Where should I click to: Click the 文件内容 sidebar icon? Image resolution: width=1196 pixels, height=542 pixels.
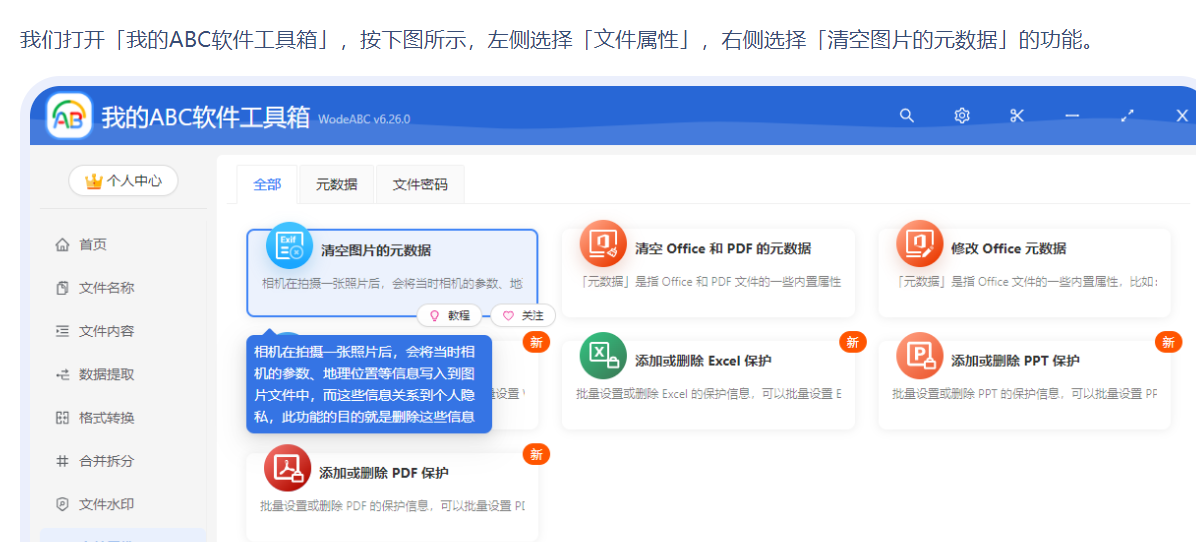(63, 332)
